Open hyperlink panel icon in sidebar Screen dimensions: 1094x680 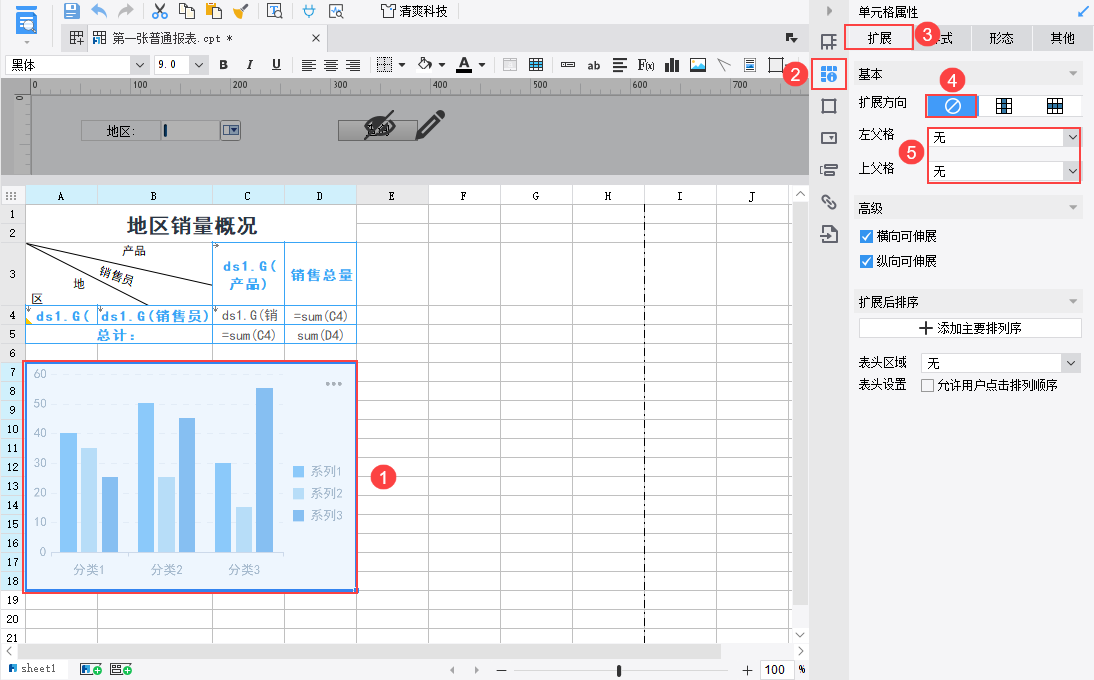tap(829, 202)
